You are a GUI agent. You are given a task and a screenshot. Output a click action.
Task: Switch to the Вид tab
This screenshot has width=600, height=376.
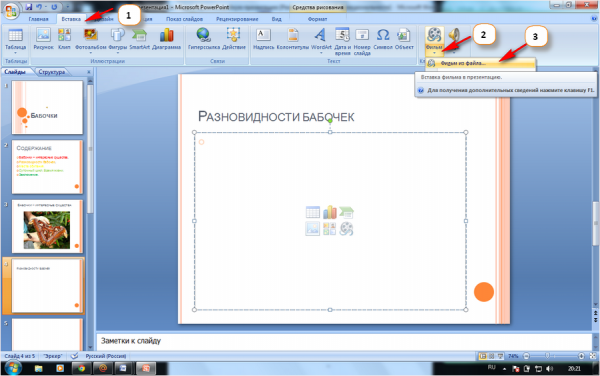pyautogui.click(x=276, y=19)
